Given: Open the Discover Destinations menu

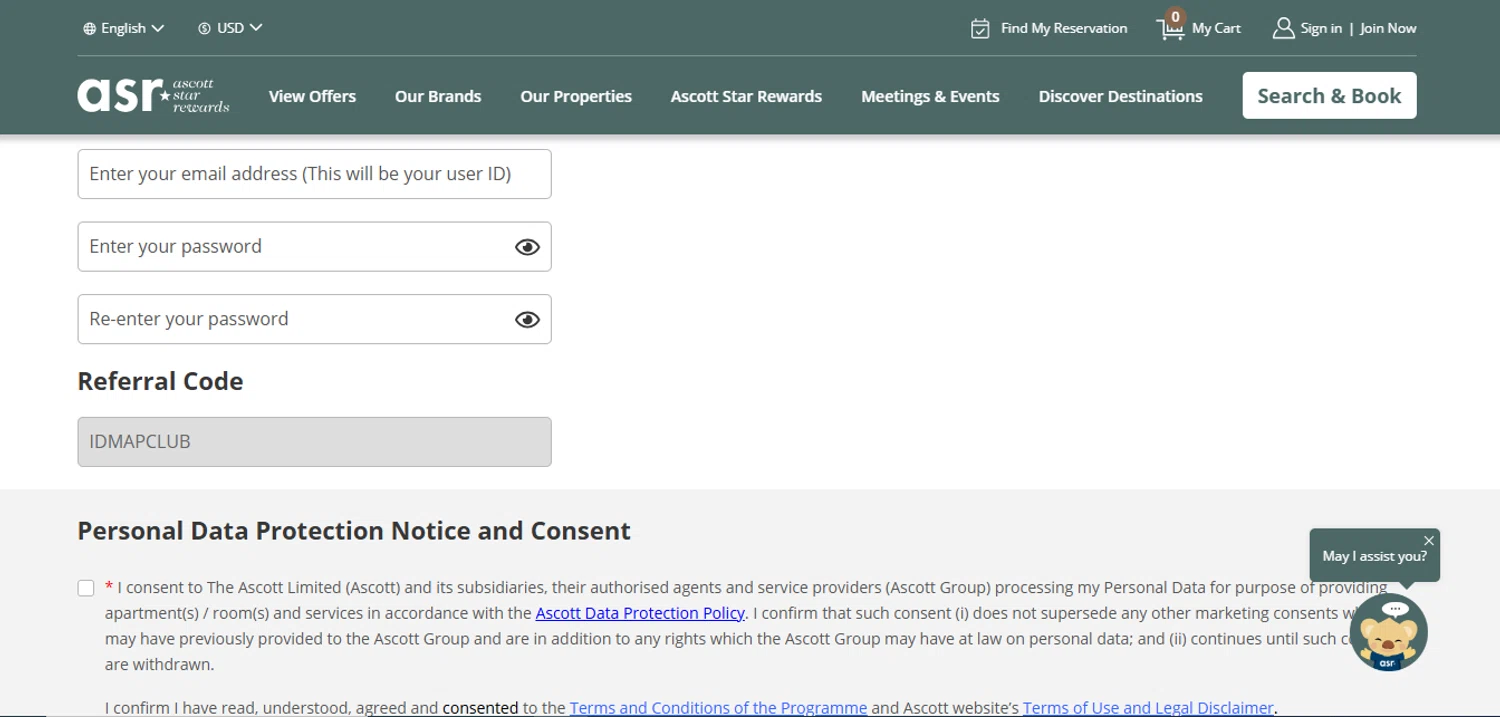Looking at the screenshot, I should pos(1120,96).
